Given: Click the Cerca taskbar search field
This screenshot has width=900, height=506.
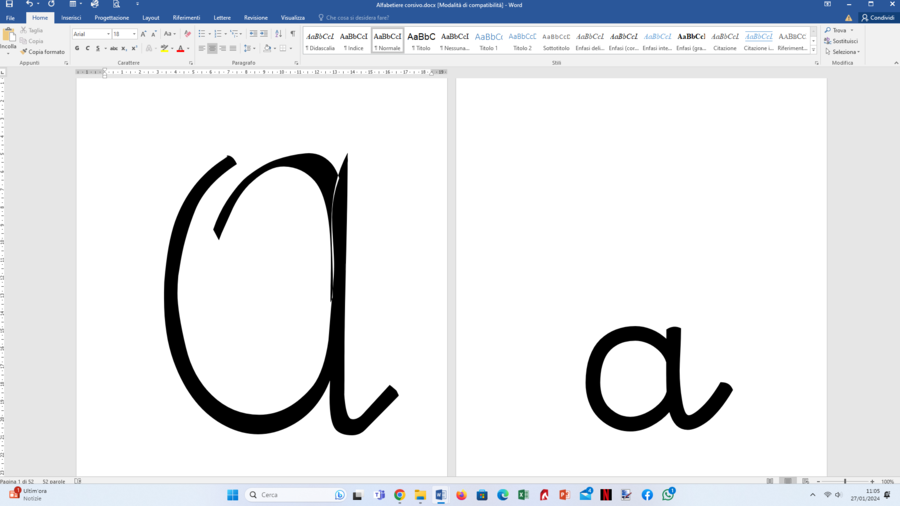Looking at the screenshot, I should point(296,495).
